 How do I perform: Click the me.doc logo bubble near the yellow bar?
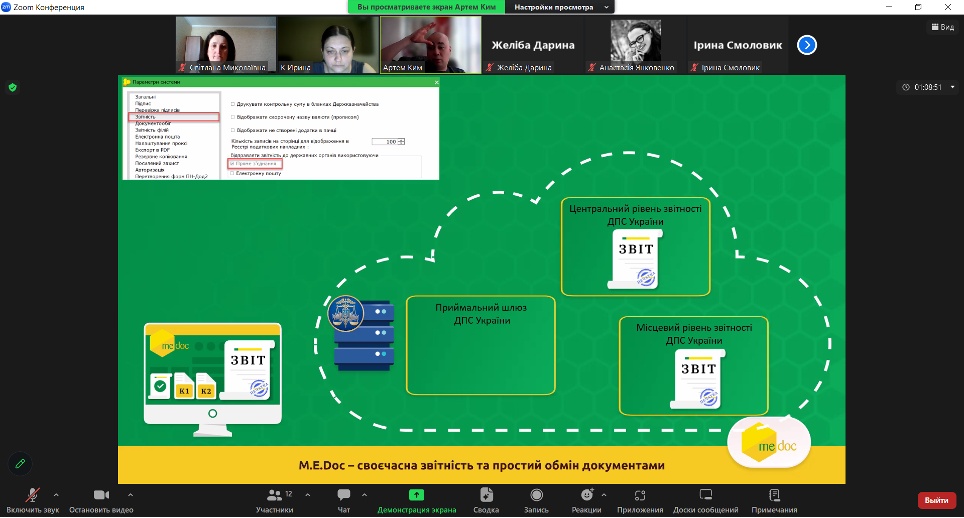769,443
